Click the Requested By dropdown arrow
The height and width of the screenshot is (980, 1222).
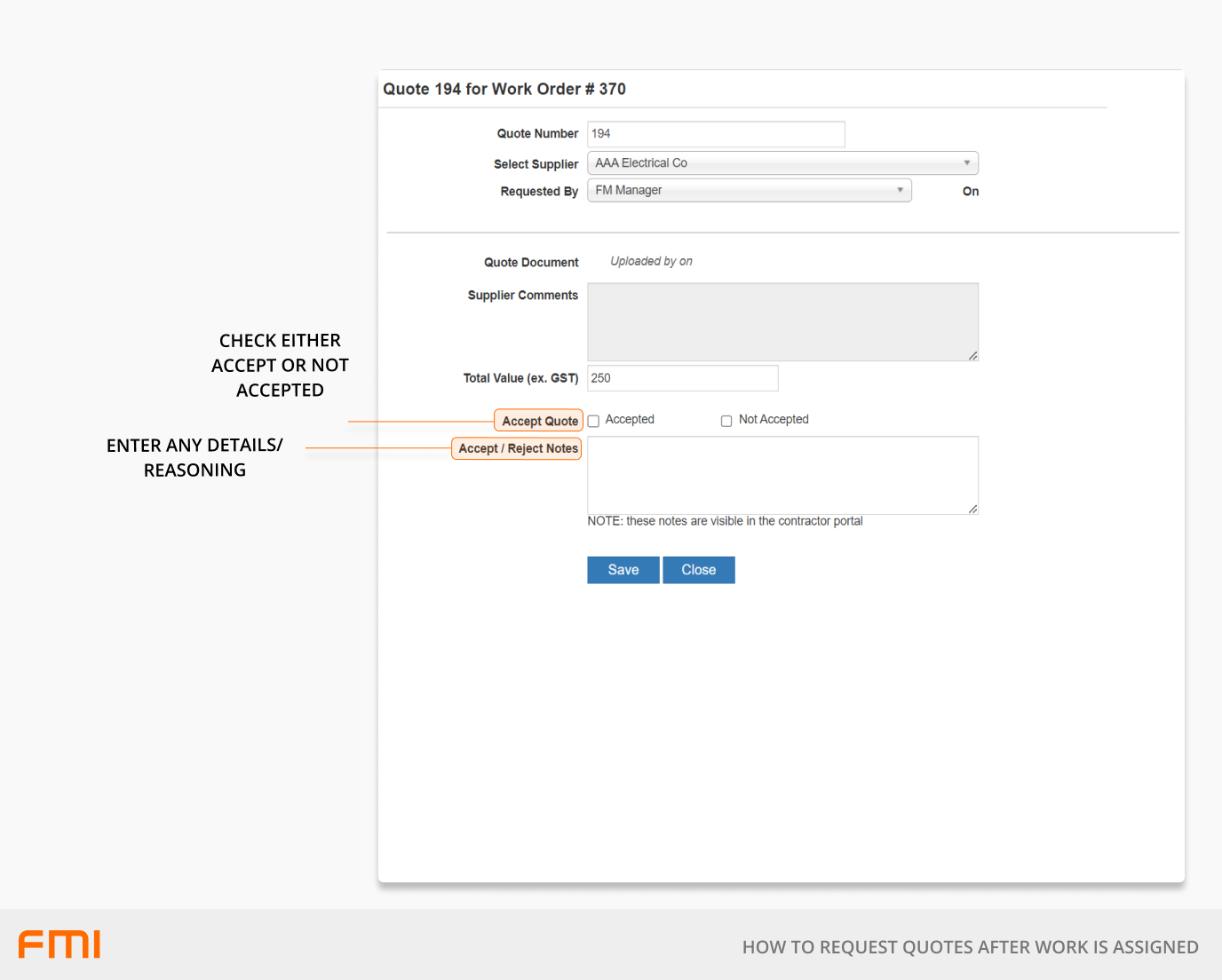[x=900, y=190]
